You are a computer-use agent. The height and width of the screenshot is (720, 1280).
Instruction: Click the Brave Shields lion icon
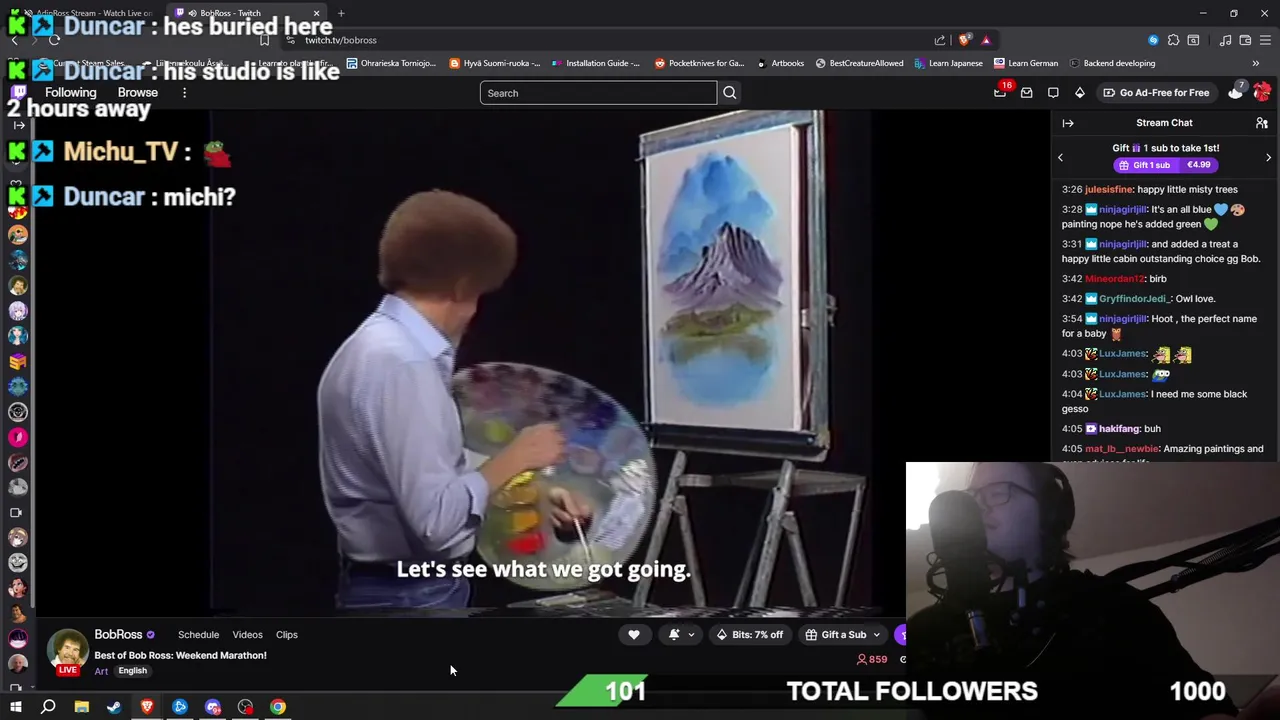click(964, 40)
